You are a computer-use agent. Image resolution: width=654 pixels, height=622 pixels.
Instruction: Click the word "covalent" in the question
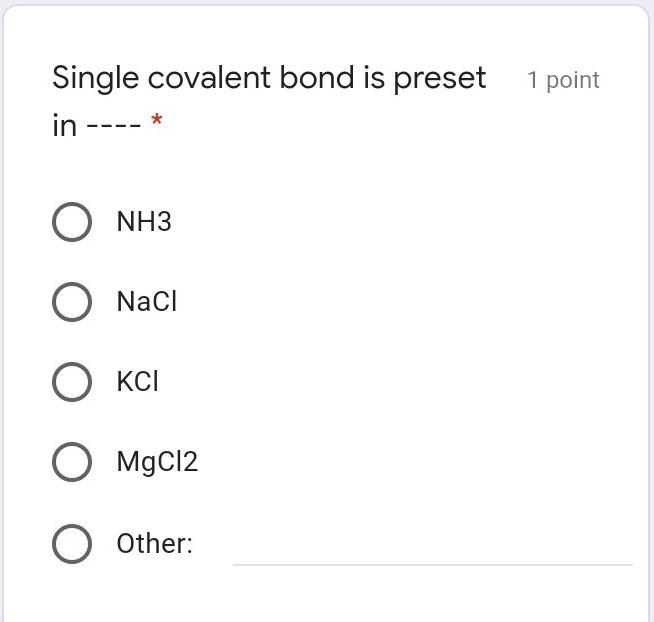click(206, 78)
